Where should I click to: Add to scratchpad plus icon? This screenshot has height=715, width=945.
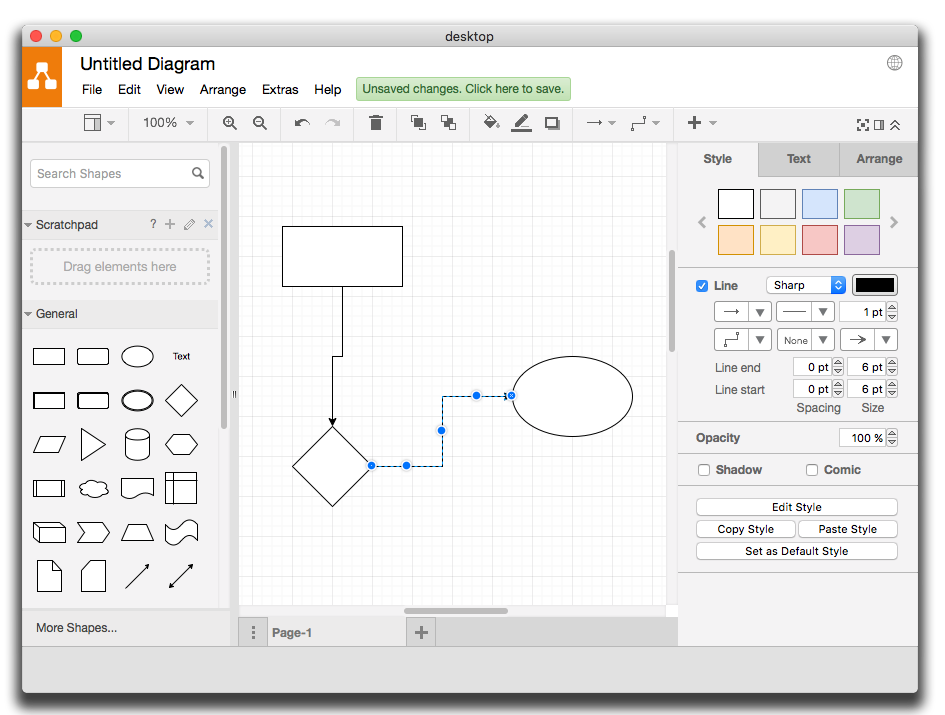pyautogui.click(x=171, y=224)
